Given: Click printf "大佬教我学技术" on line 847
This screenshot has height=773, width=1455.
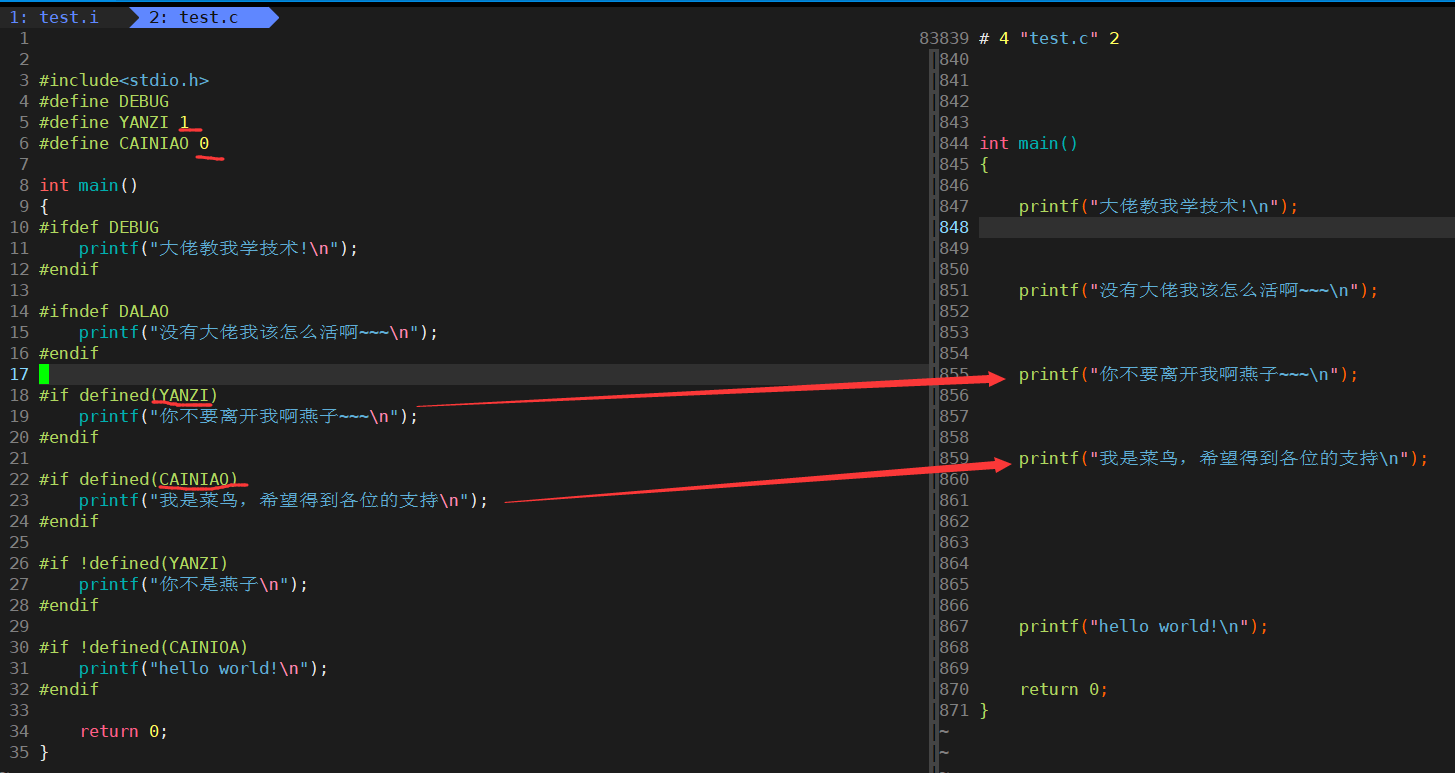Looking at the screenshot, I should (1159, 206).
